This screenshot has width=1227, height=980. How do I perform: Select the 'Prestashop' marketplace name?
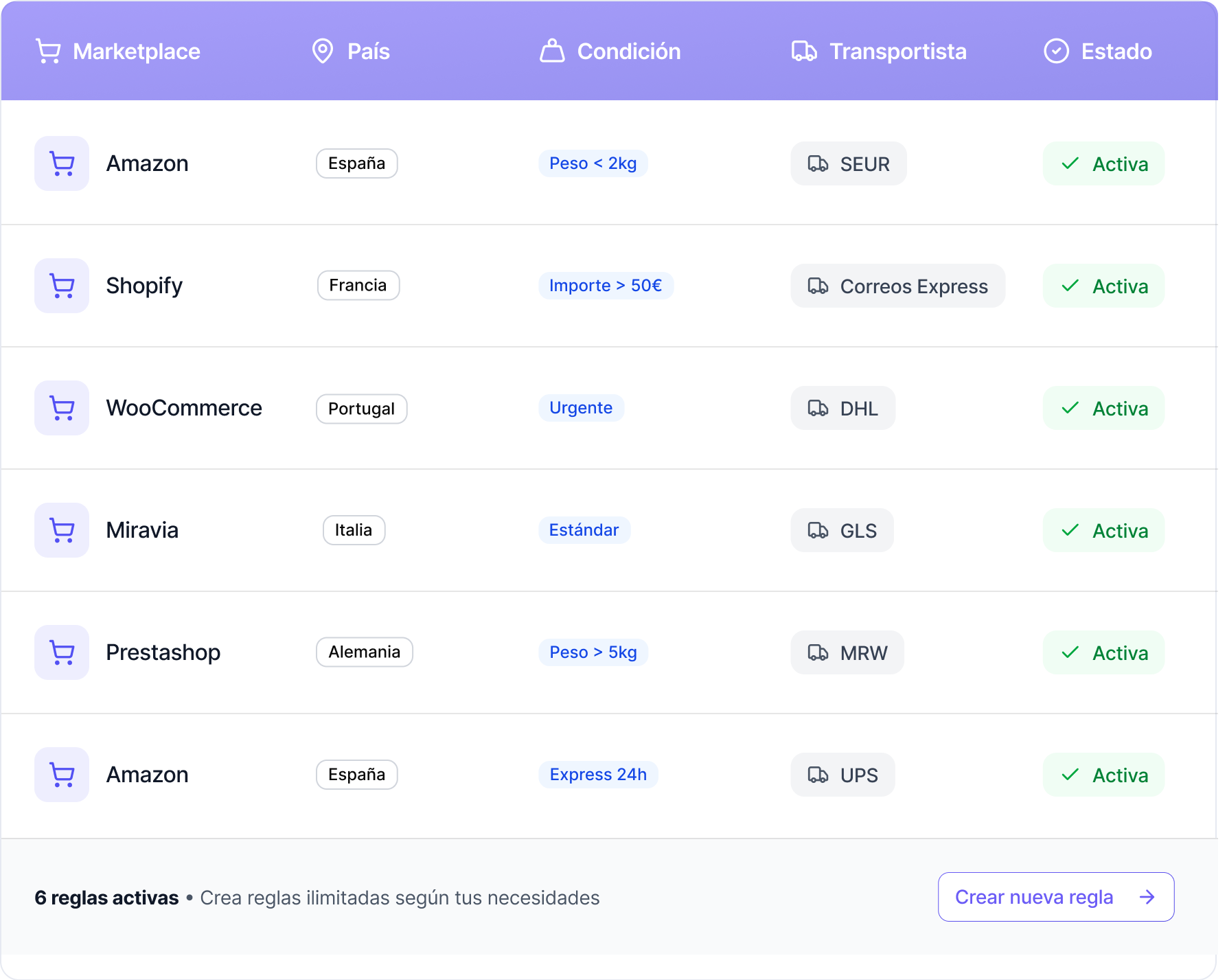(163, 653)
